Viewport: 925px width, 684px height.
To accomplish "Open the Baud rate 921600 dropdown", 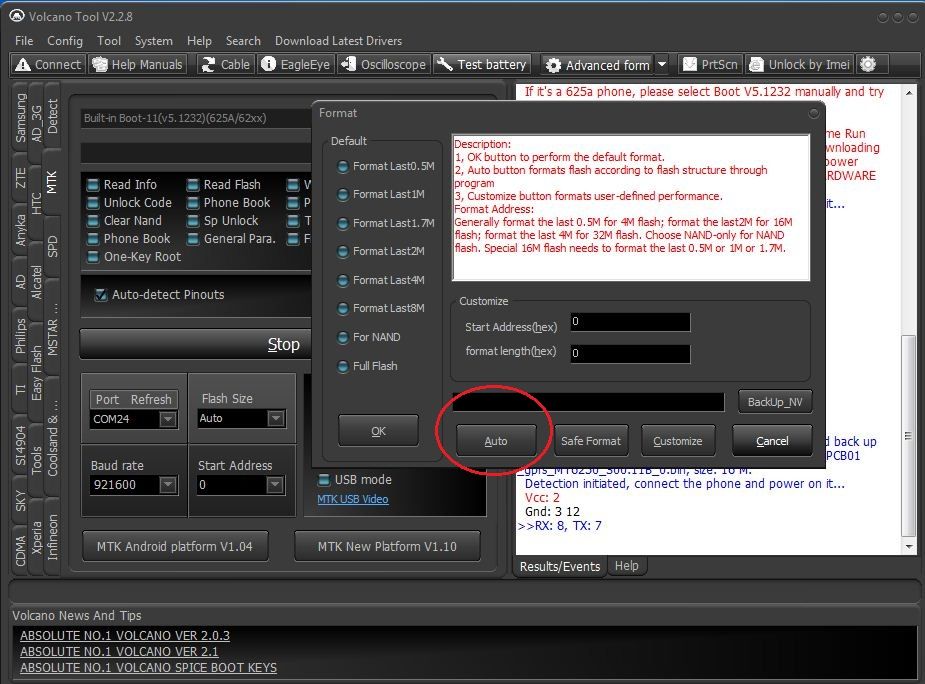I will point(168,485).
